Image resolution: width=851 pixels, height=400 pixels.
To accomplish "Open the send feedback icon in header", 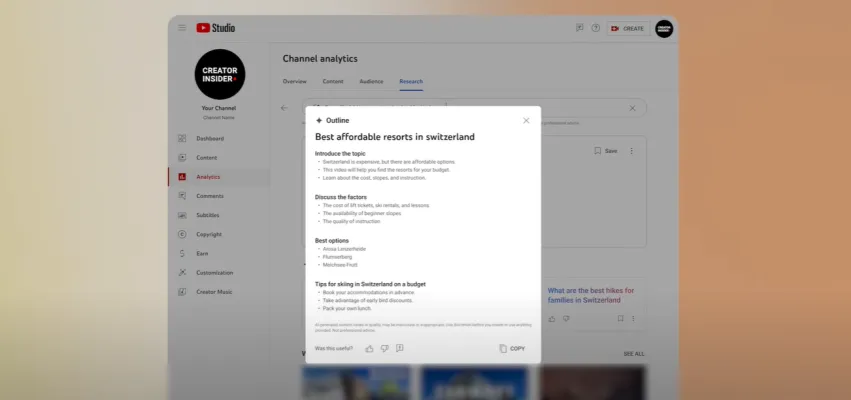I will [x=579, y=28].
